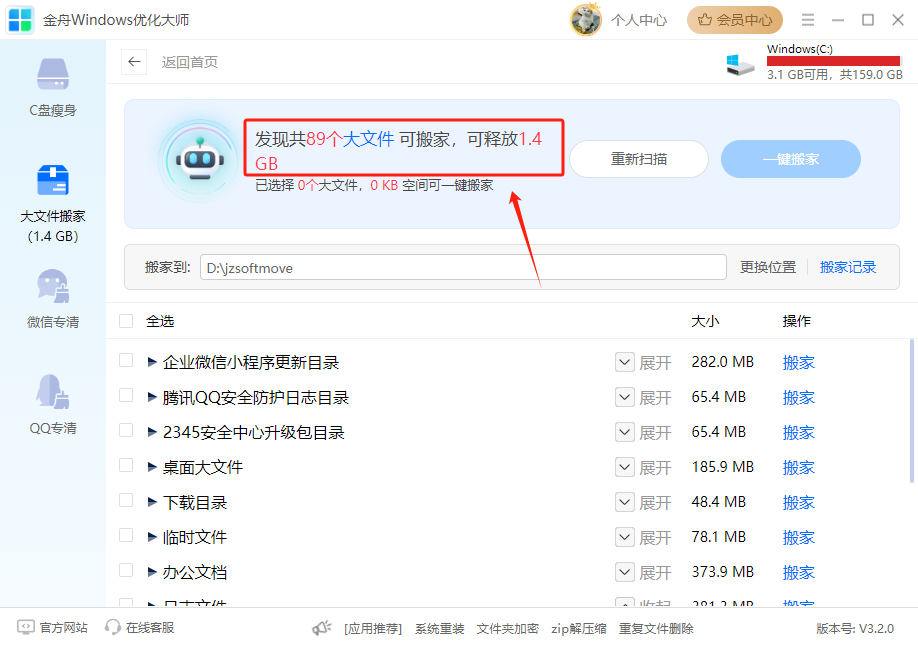Open the 搬家记录 link
918x647 pixels.
click(848, 268)
